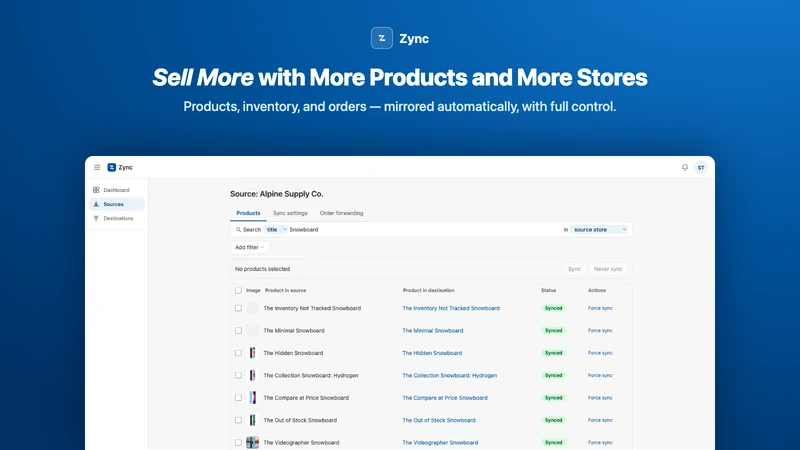Open the ST user avatar menu

[701, 167]
